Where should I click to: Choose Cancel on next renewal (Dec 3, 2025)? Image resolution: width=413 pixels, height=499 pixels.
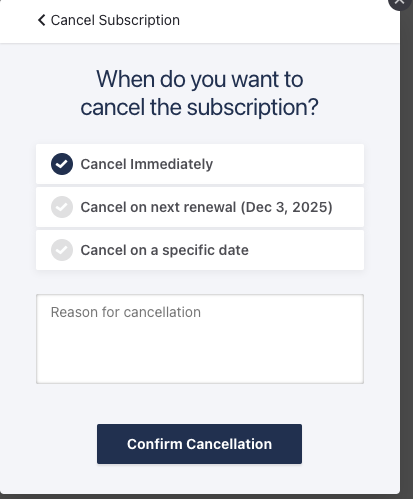200,207
